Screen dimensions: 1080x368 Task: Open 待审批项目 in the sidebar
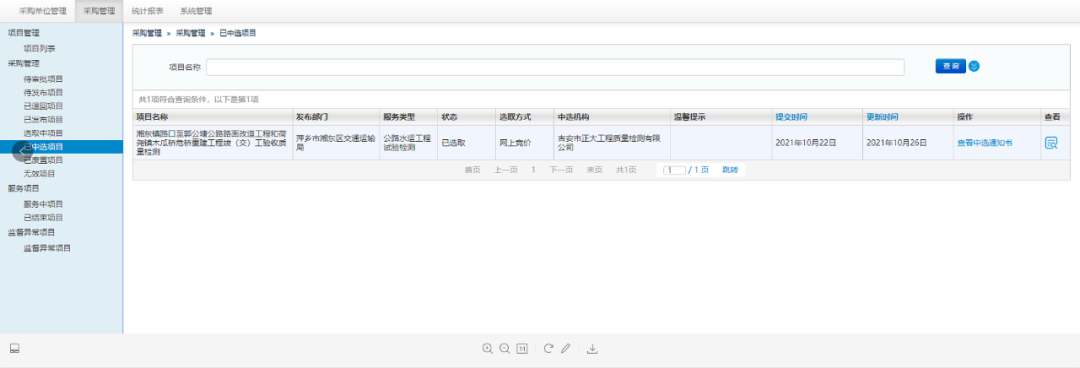click(x=43, y=79)
